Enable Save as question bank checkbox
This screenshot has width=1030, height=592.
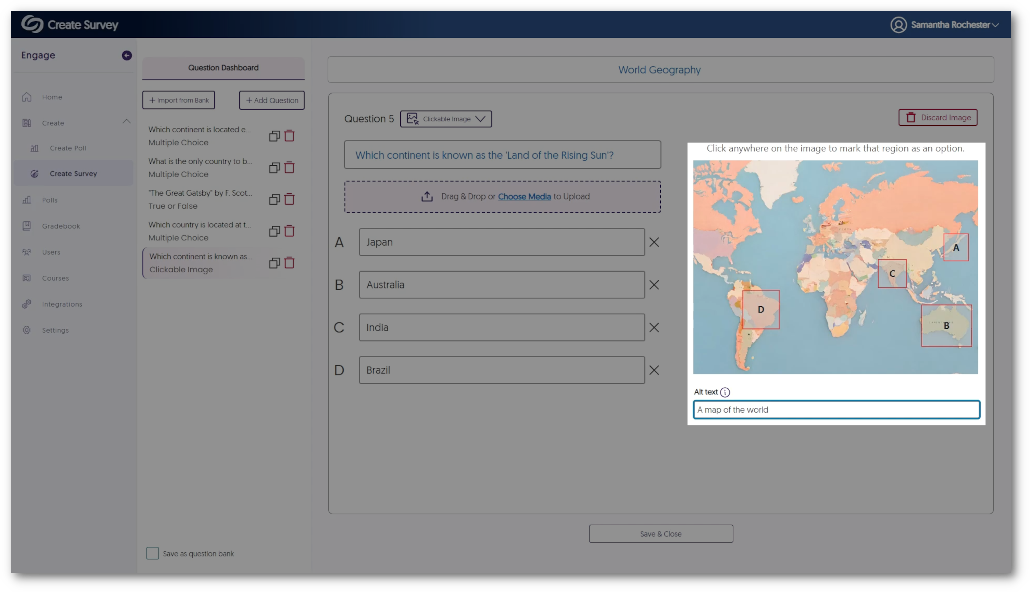click(152, 553)
